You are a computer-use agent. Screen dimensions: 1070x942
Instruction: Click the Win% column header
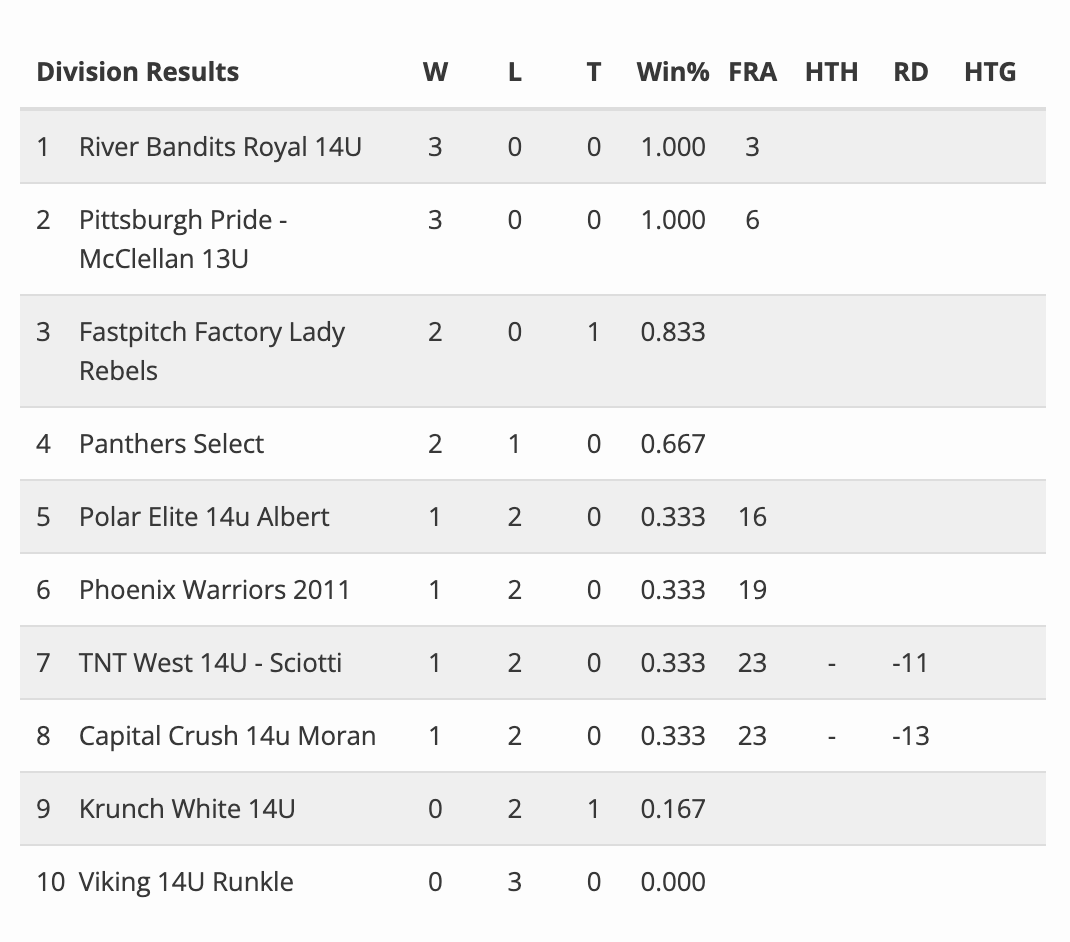[x=673, y=72]
